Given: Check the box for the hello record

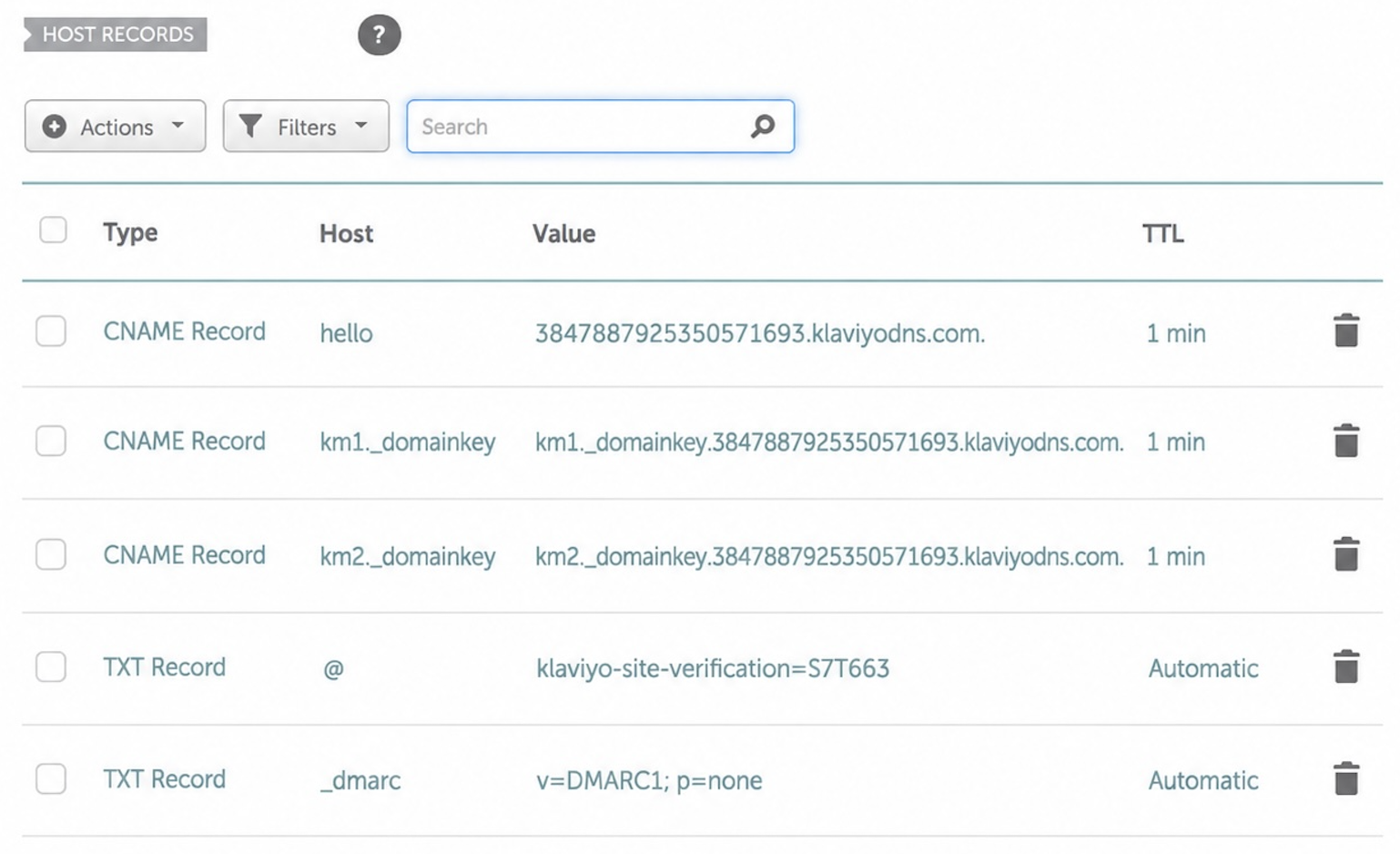Looking at the screenshot, I should tap(51, 331).
